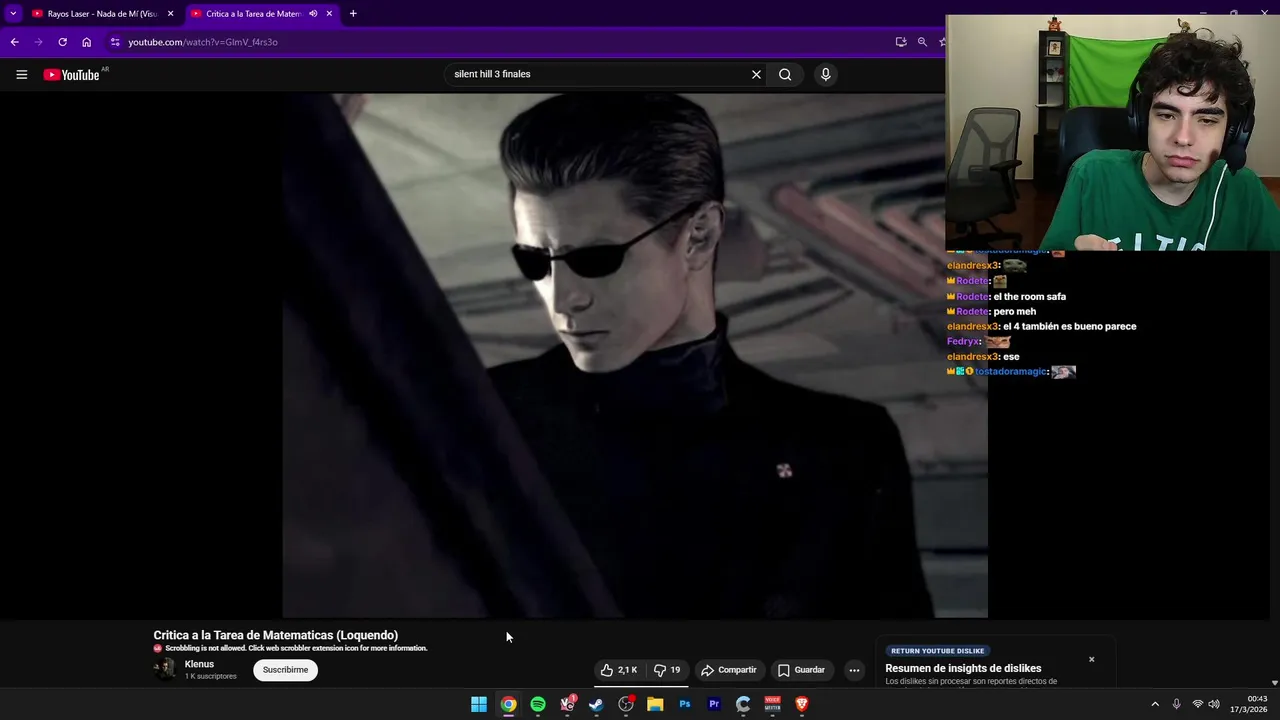This screenshot has width=1280, height=720.
Task: Run search with the magnifier button
Action: pos(785,74)
